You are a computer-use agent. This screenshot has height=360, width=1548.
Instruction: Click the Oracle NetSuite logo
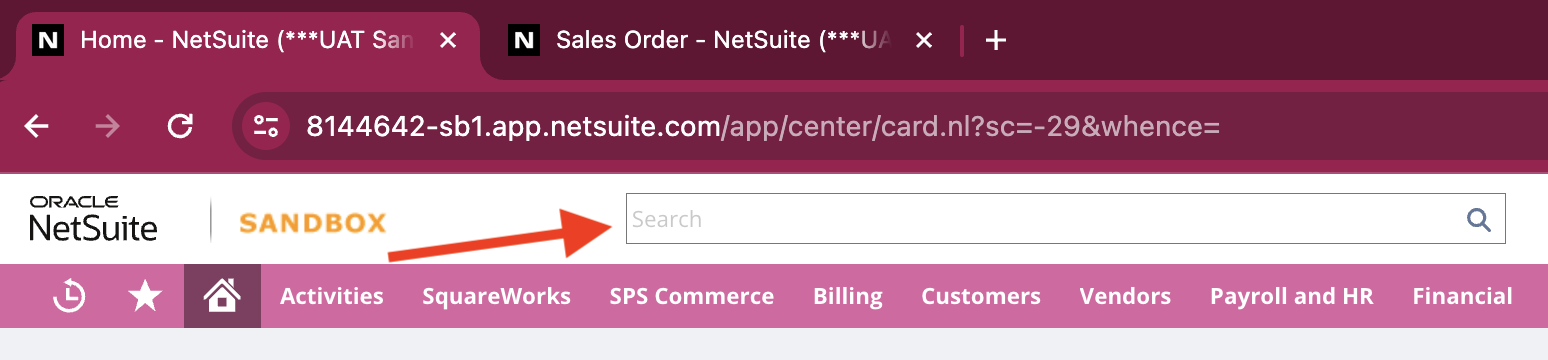coord(94,219)
